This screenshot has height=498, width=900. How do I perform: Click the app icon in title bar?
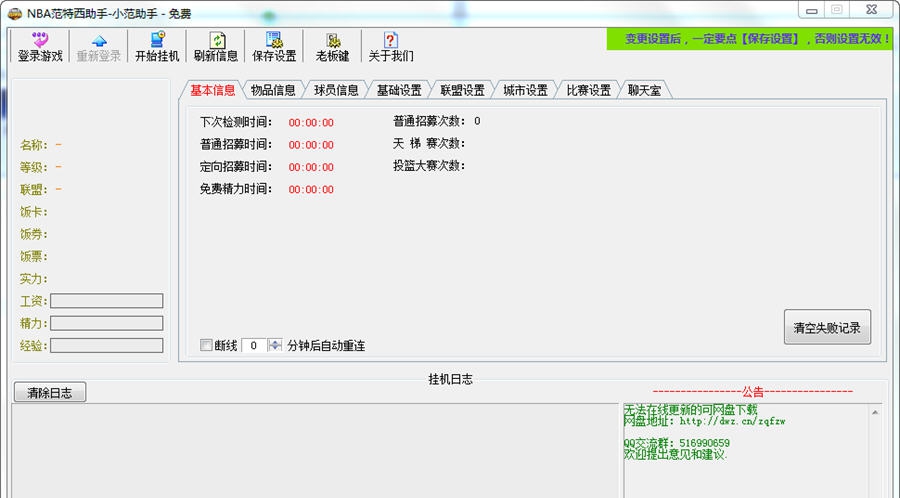[15, 13]
